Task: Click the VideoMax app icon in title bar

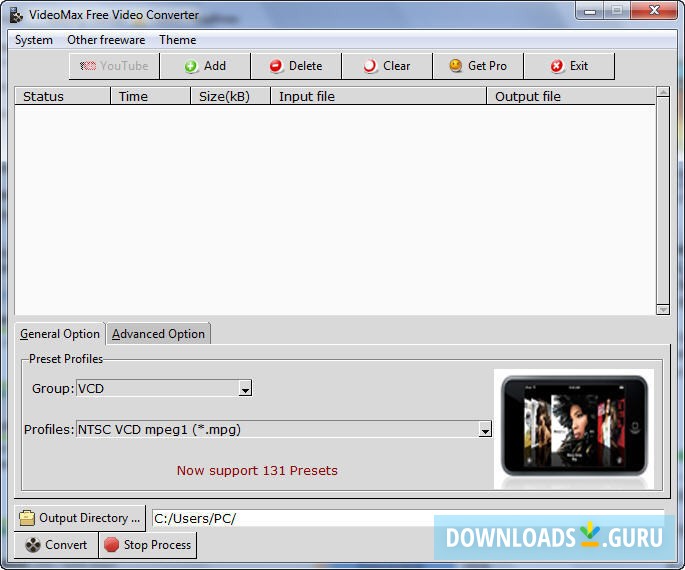Action: [16, 15]
